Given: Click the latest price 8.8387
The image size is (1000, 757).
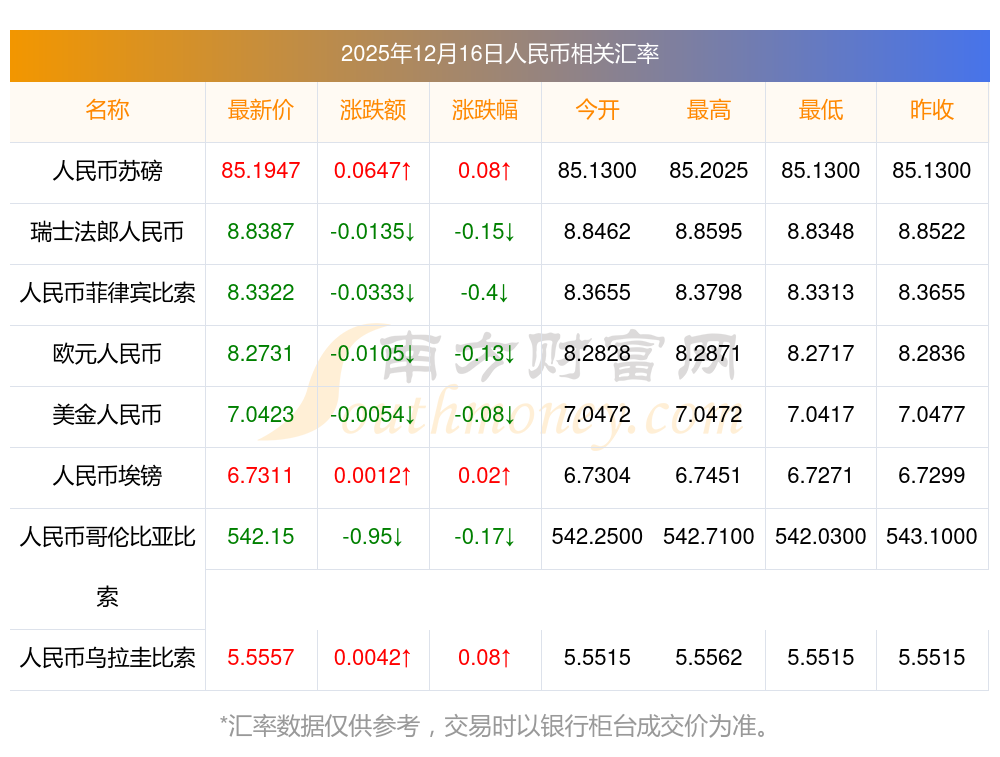Looking at the screenshot, I should (261, 231).
